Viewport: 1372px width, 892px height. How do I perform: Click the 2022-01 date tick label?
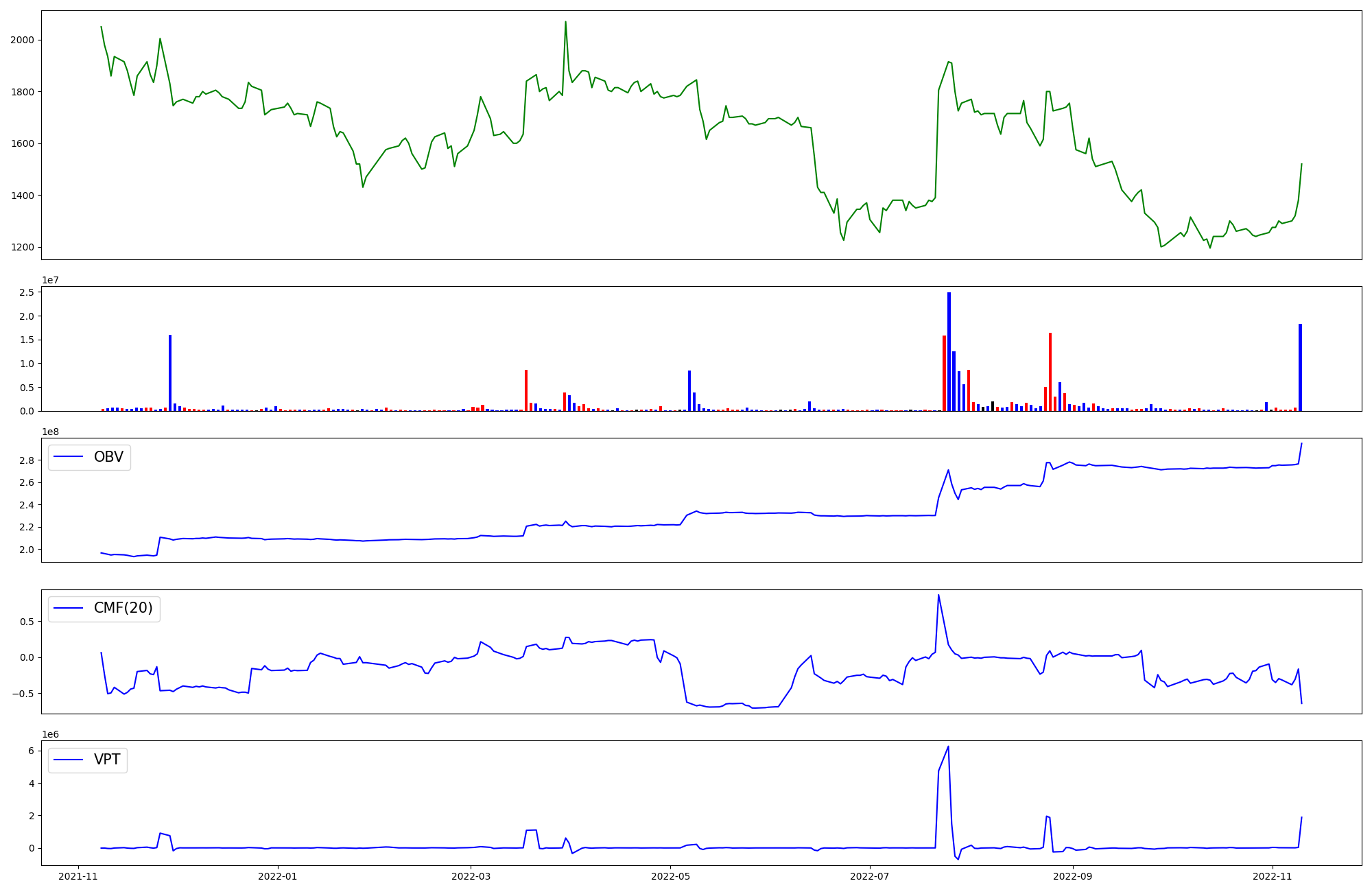click(278, 876)
